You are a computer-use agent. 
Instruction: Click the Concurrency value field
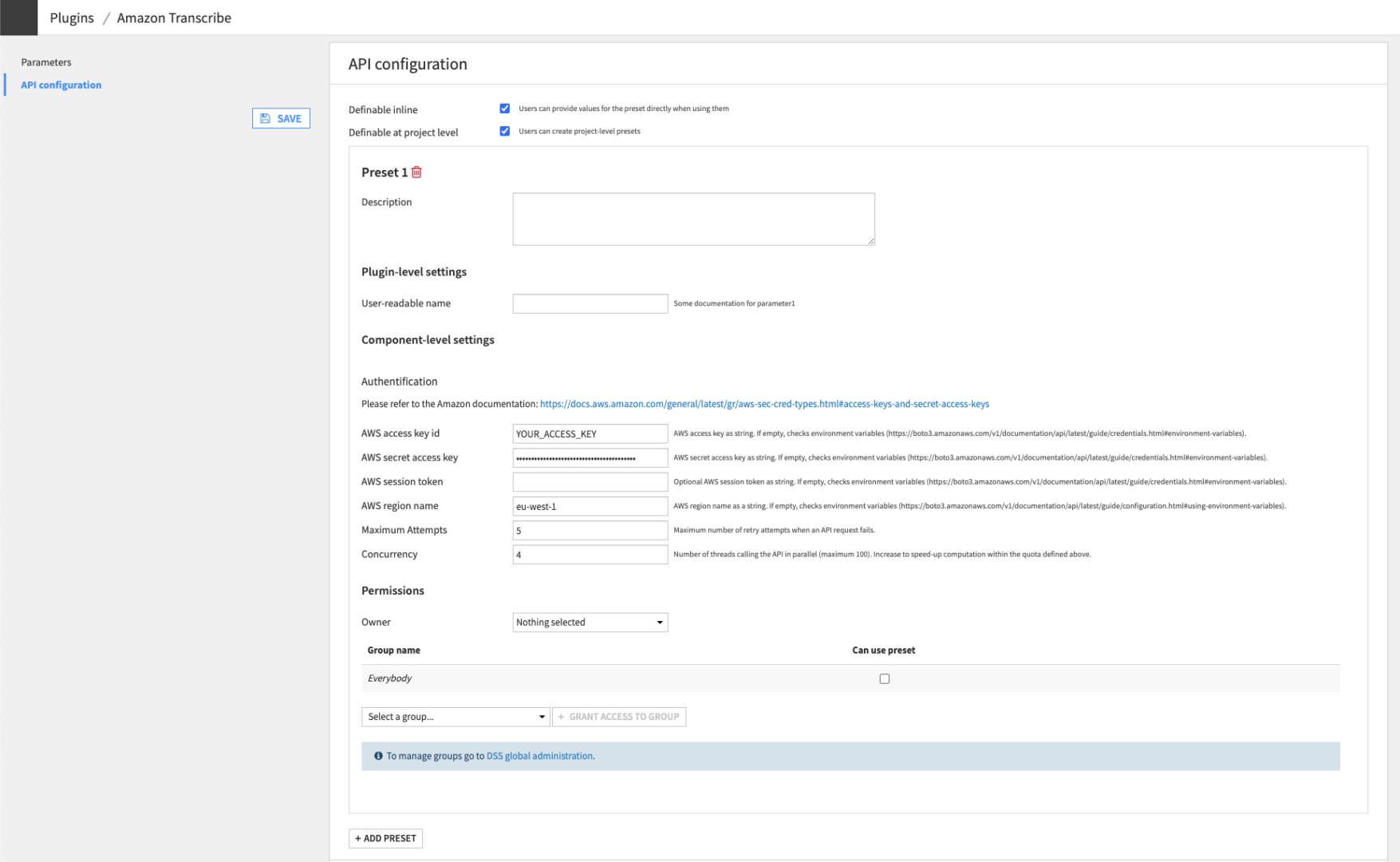590,554
